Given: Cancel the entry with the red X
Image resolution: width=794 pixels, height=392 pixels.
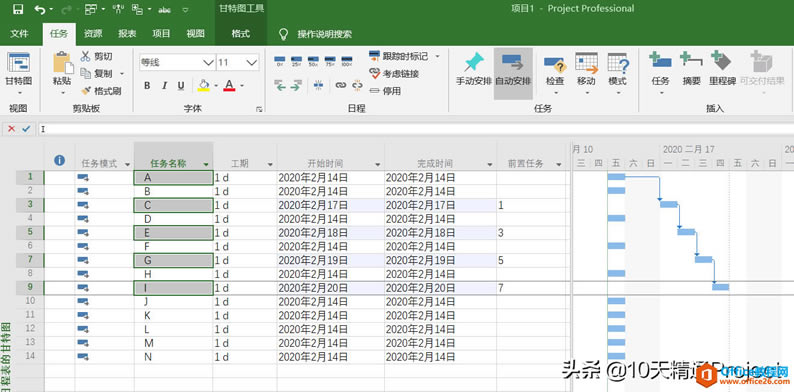Looking at the screenshot, I should (x=11, y=129).
